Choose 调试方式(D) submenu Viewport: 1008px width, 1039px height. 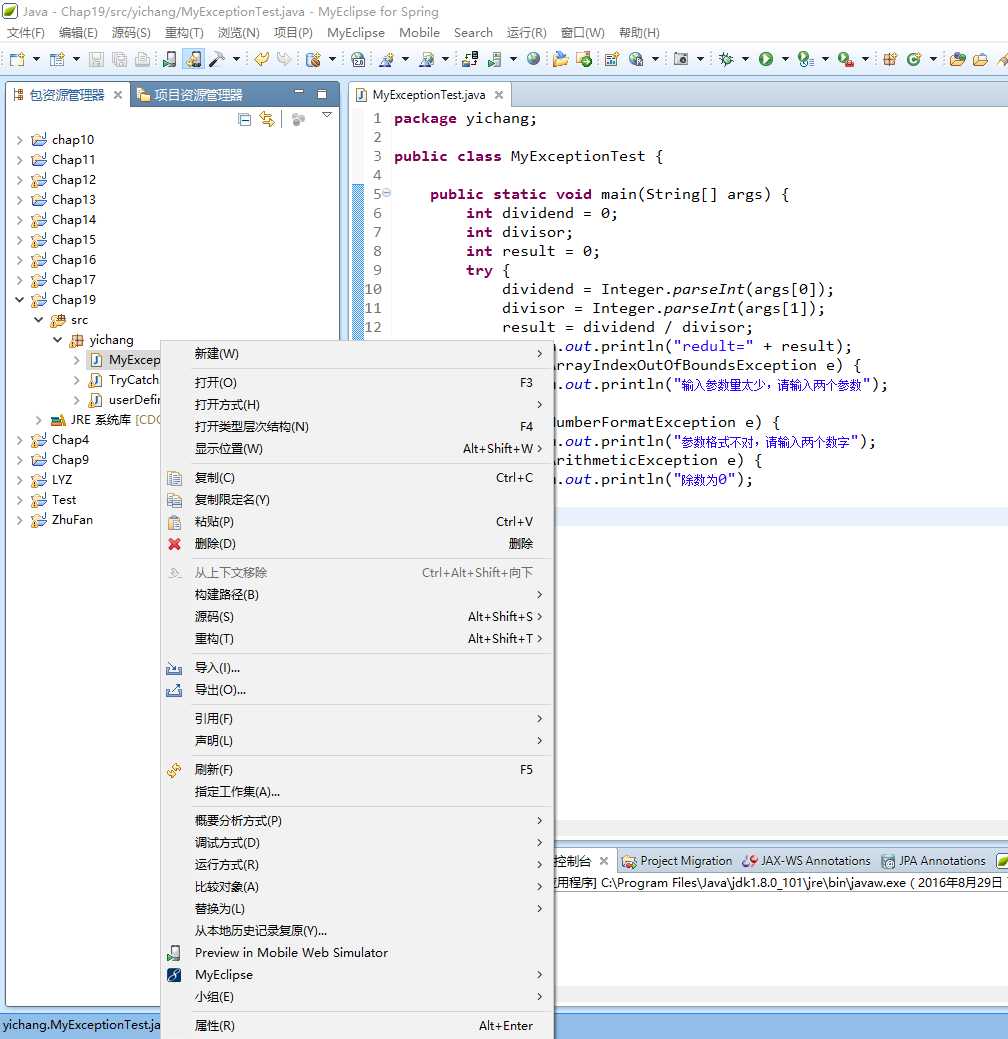coord(357,843)
